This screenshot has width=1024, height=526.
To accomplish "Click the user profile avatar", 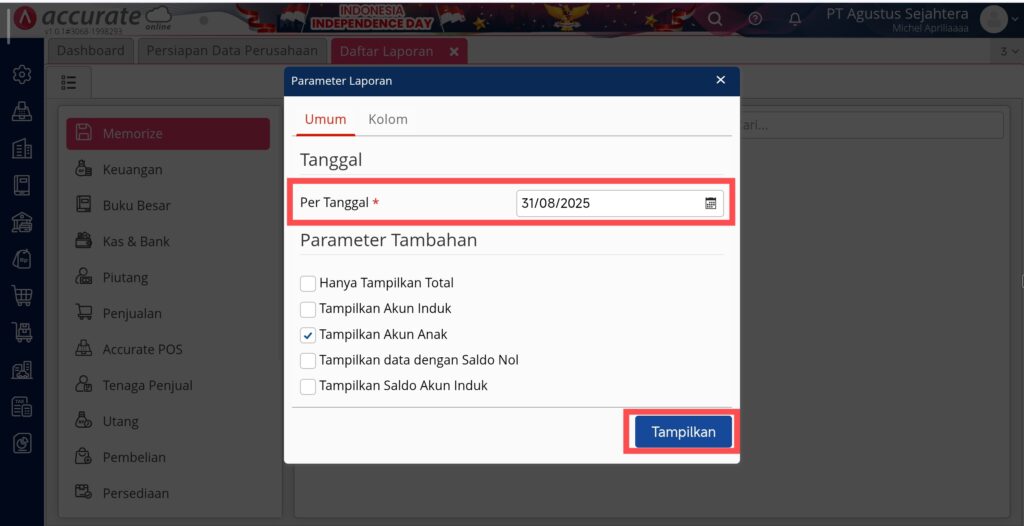I will tap(993, 19).
